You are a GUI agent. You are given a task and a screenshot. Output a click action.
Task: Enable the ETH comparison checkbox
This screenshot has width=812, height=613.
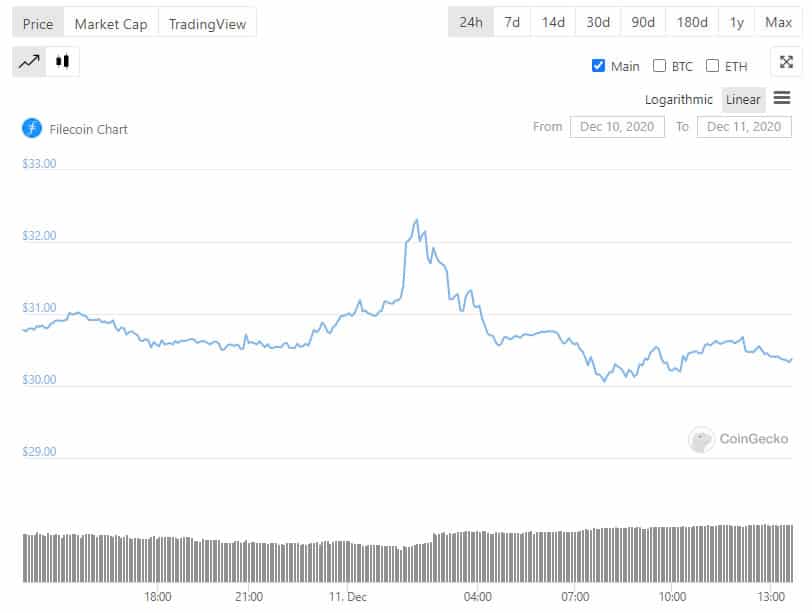point(713,66)
